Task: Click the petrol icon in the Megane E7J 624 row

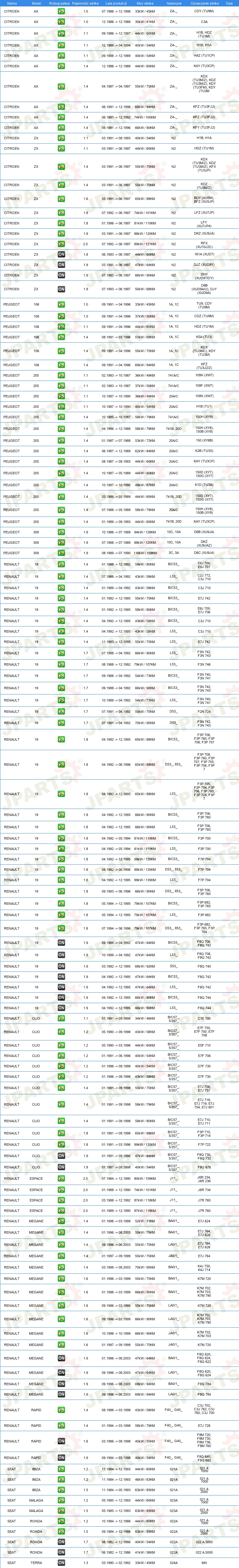Action: (x=61, y=1221)
